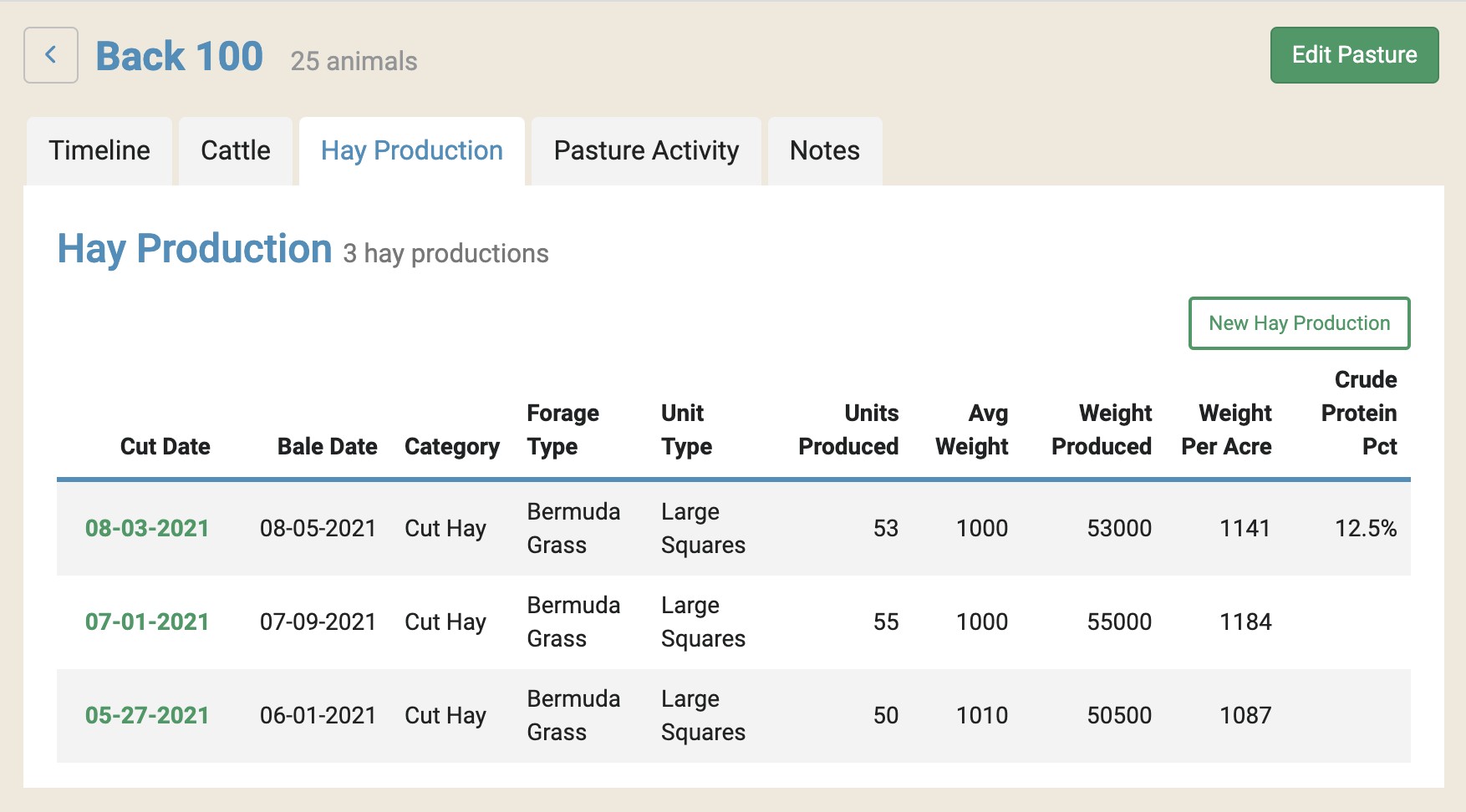
Task: Go to the Pasture Activity tab
Action: click(x=646, y=151)
